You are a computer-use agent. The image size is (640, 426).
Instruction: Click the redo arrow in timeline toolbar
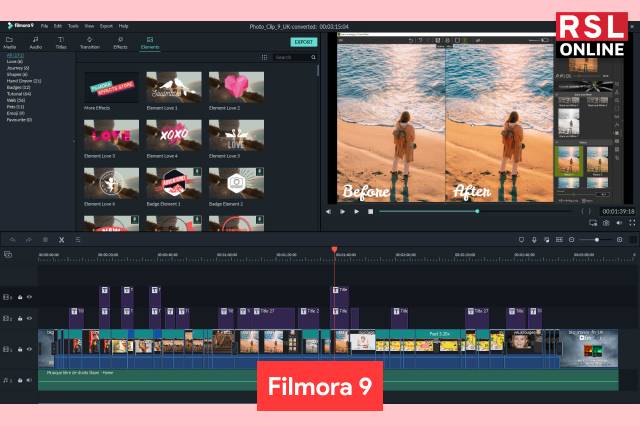pos(29,240)
